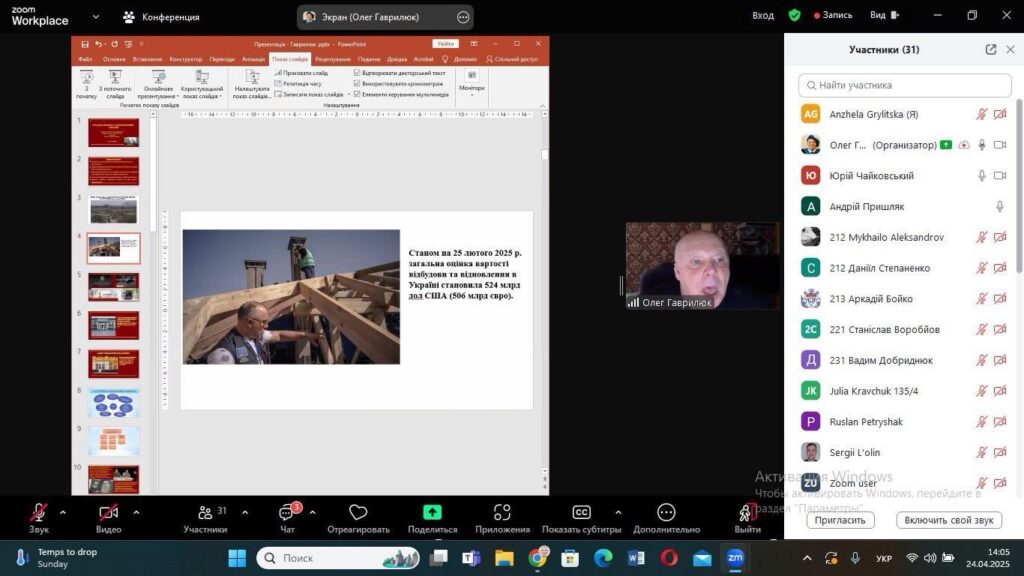Open PowerPoint-style Word icon in Windows taskbar
This screenshot has height=576, width=1024.
636,557
